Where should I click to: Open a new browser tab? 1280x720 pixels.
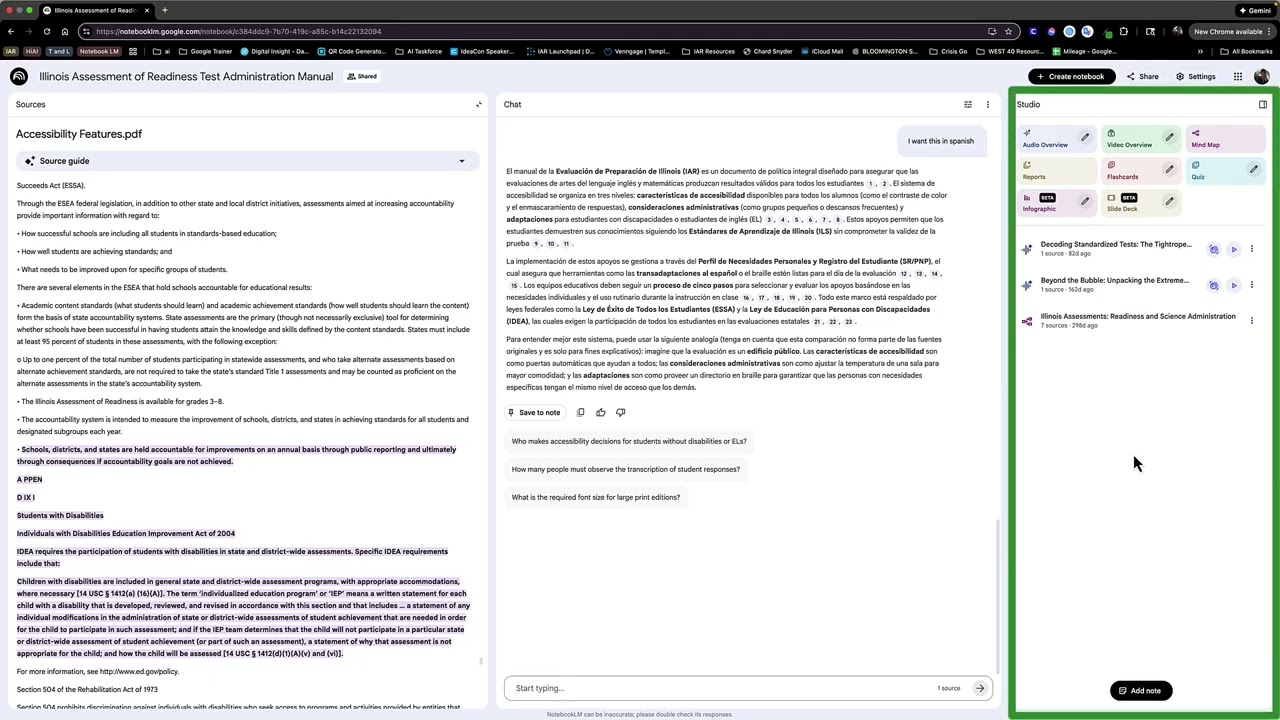coord(165,10)
